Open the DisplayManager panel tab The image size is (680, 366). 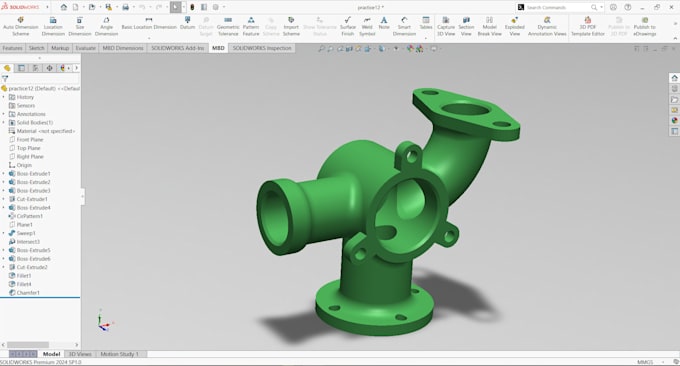[63, 68]
